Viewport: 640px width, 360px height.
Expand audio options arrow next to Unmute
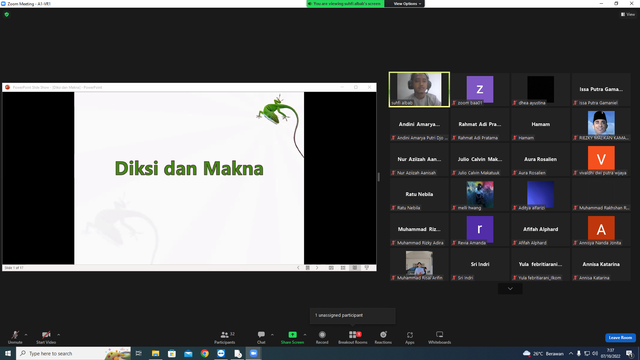(26, 335)
